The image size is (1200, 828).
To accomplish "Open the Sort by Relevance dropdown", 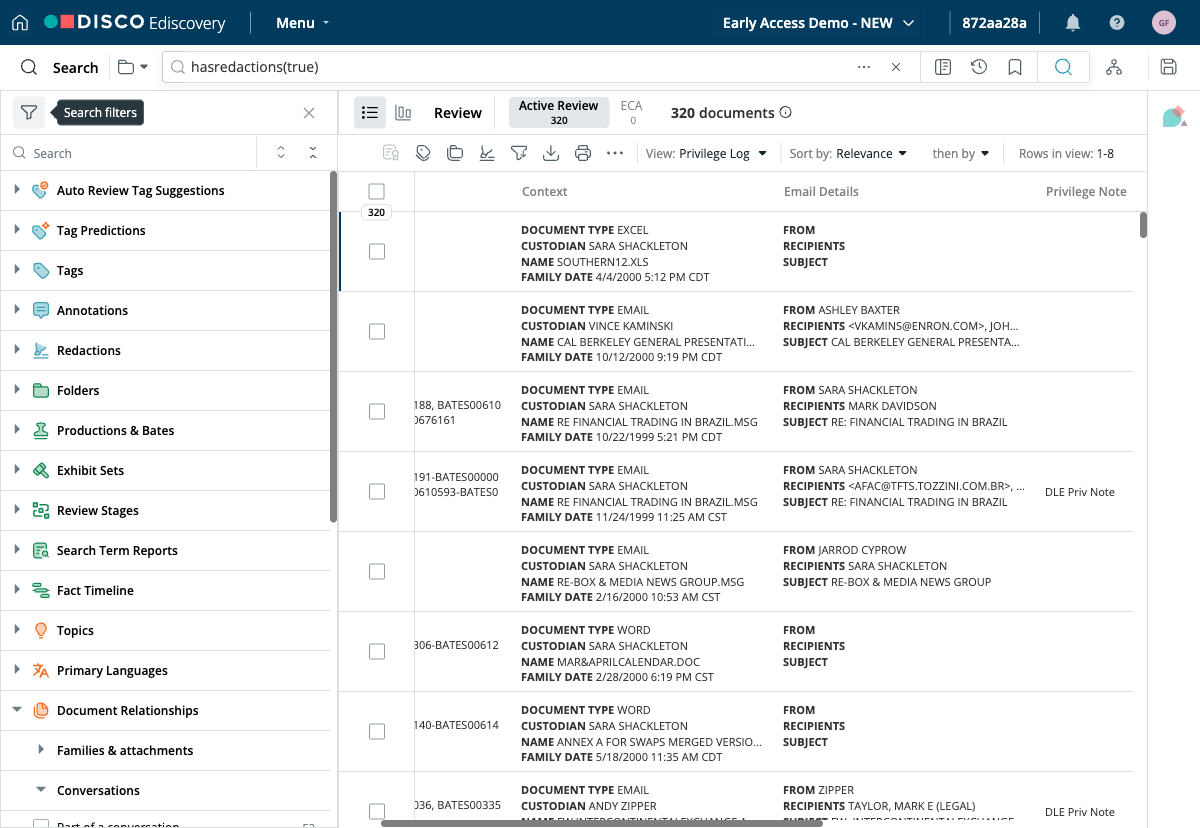I will 848,153.
